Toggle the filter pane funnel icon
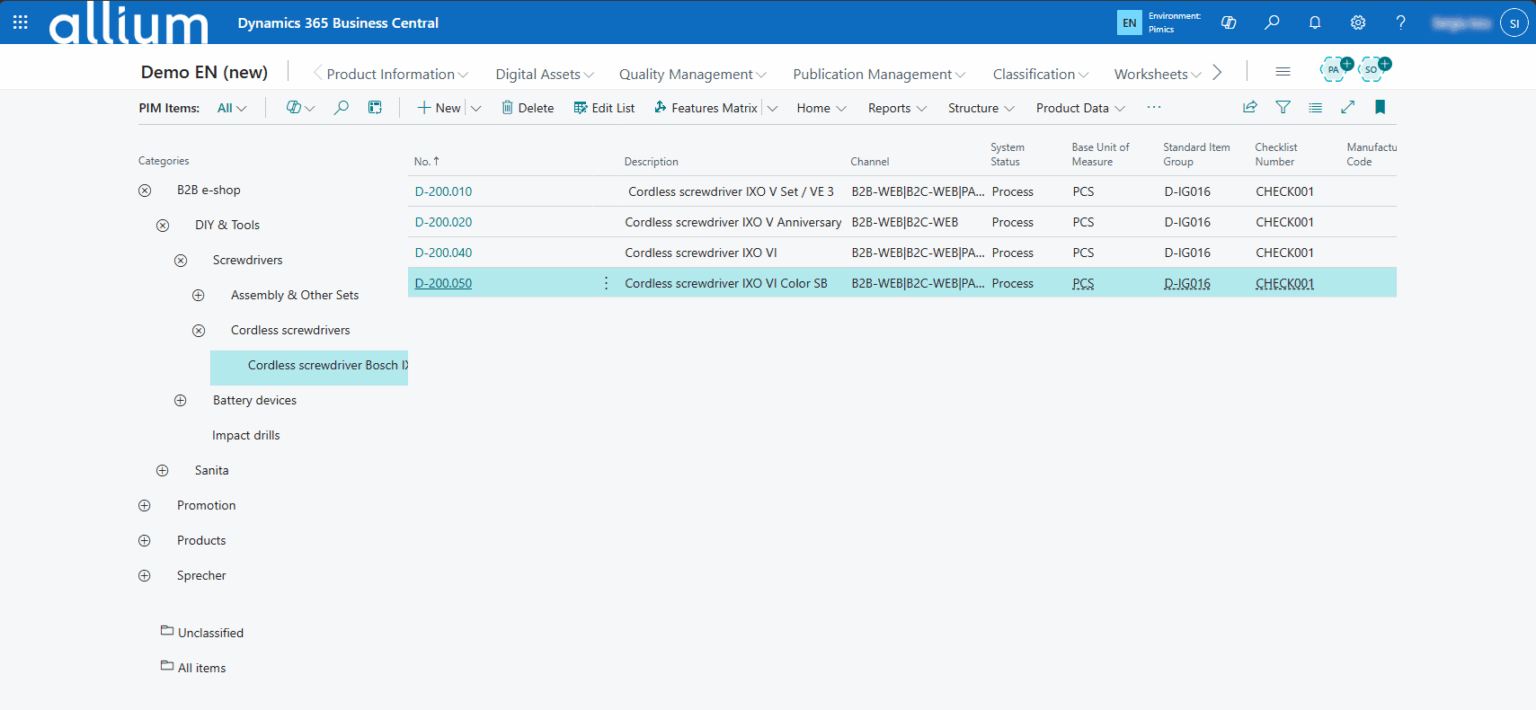Viewport: 1536px width, 710px height. pos(1283,108)
